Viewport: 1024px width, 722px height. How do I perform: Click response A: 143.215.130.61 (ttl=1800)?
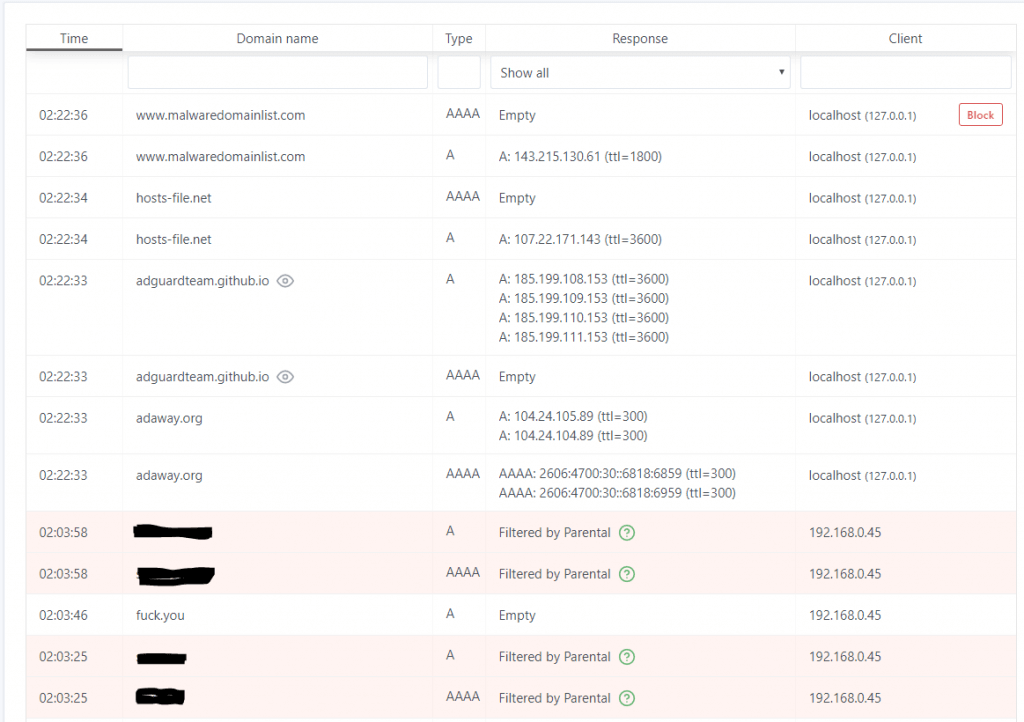coord(580,157)
